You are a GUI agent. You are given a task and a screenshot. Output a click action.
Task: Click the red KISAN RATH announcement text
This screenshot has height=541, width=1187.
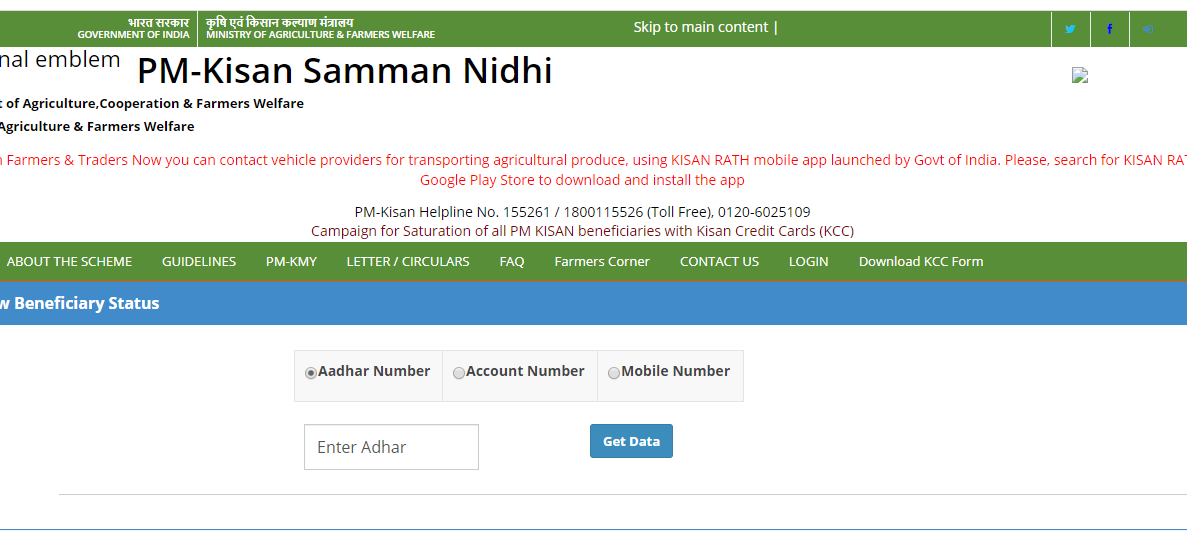pos(594,170)
